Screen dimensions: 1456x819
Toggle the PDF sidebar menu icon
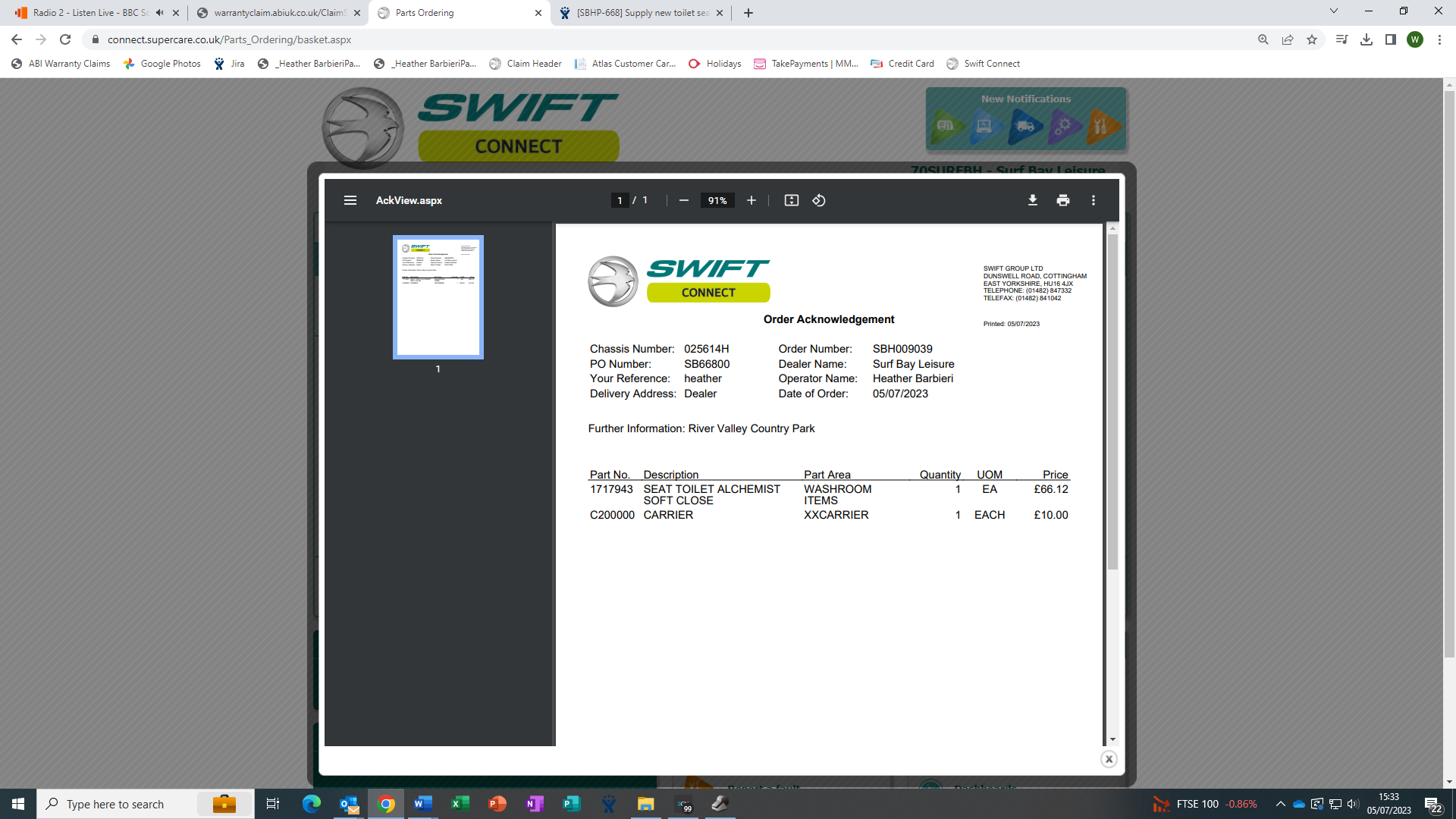pos(350,200)
